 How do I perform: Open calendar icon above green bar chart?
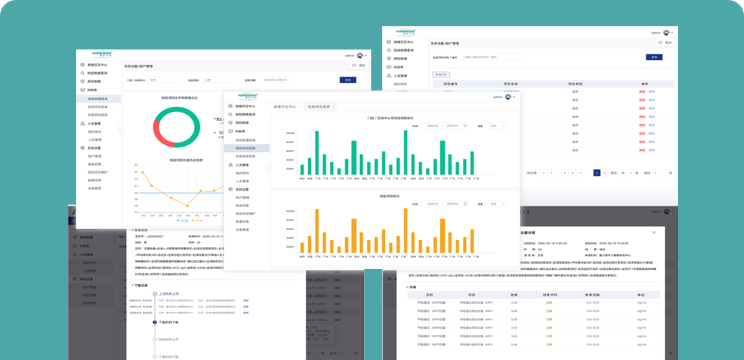(465, 126)
